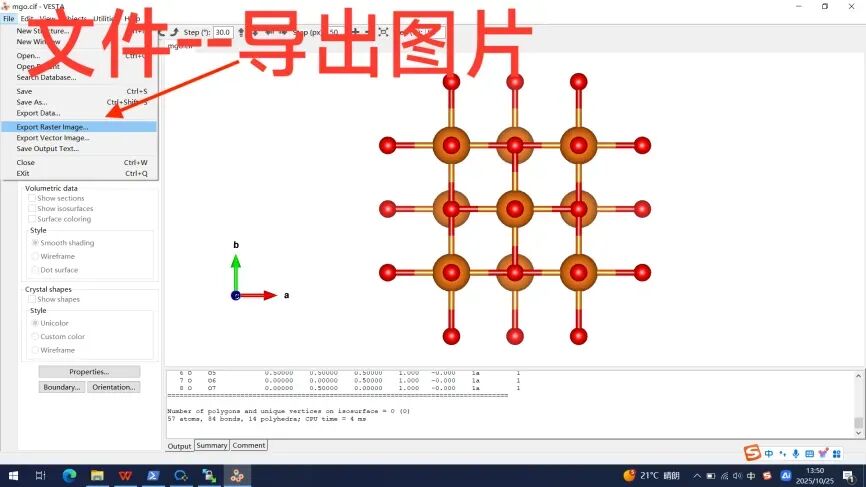Viewport: 866px width, 487px height.
Task: Click the Step (°) value field
Action: 223,33
